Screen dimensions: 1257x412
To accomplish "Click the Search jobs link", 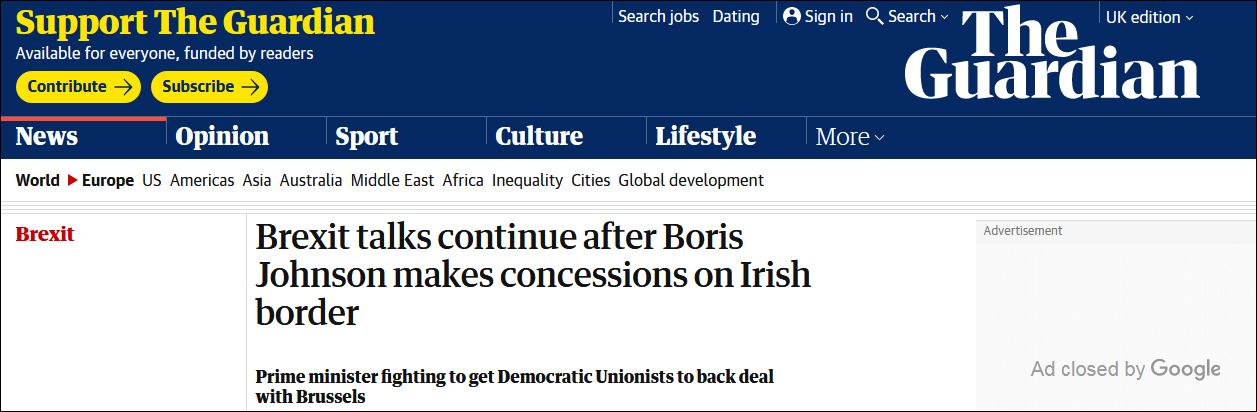I will coord(658,16).
